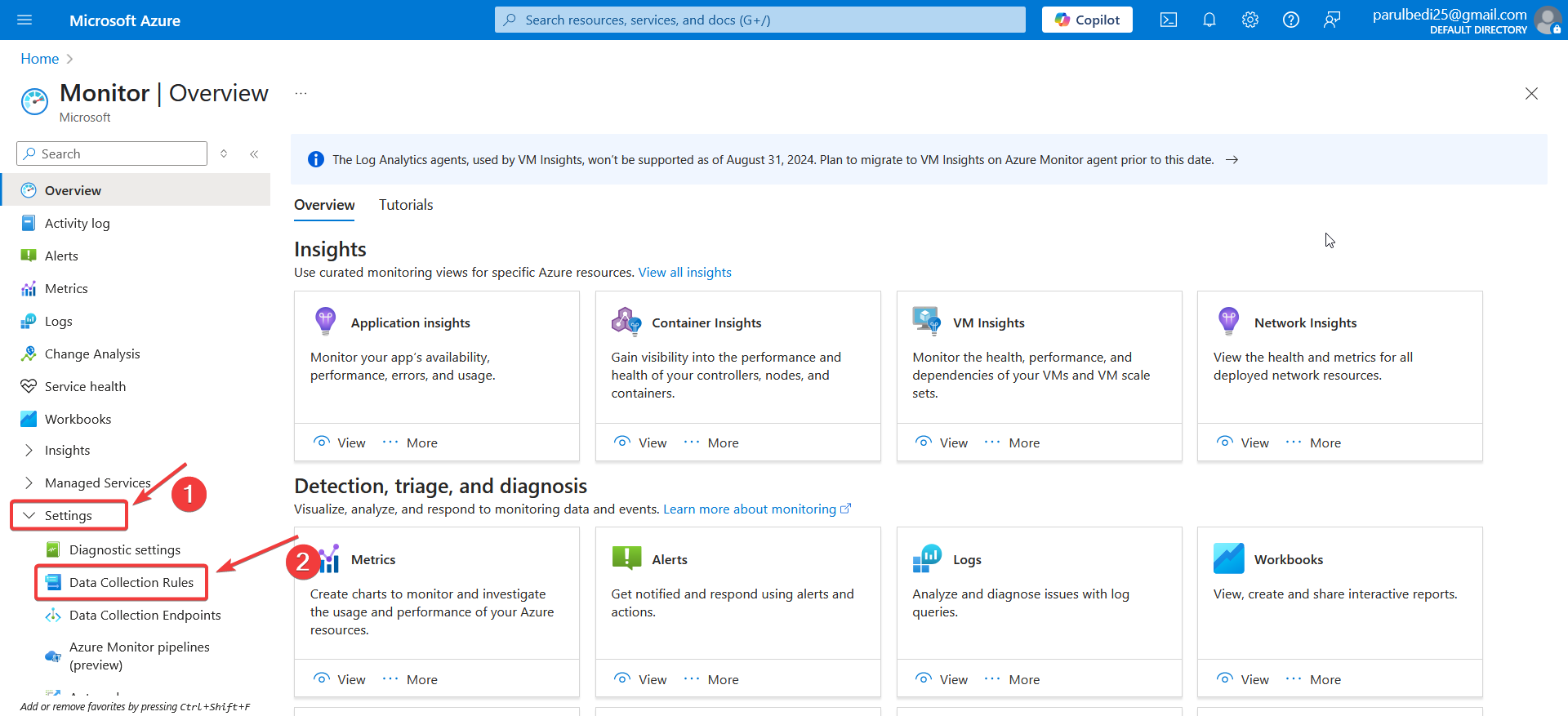Screen dimensions: 1568x716
Task: Open More options on the Logs card
Action: pos(1013,679)
